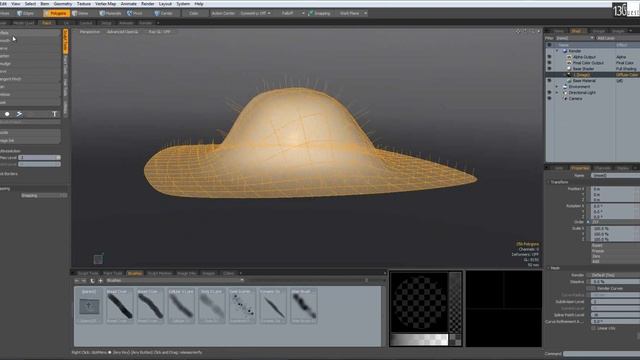Click the add plus icon in brush browser

[x=100, y=280]
